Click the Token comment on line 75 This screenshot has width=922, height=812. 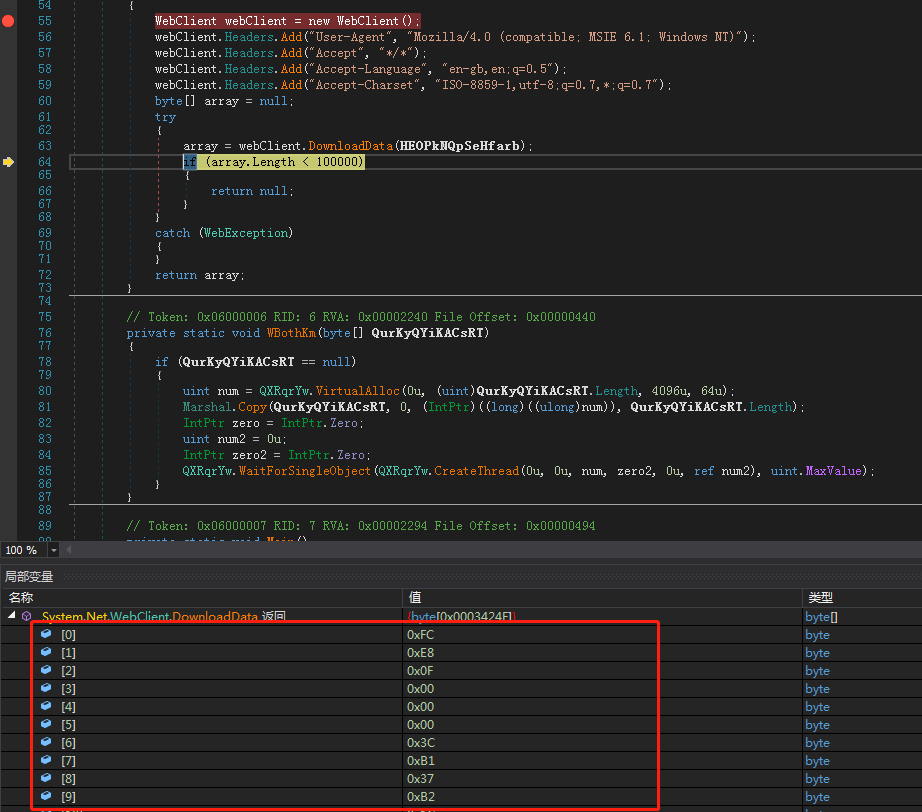[360, 317]
